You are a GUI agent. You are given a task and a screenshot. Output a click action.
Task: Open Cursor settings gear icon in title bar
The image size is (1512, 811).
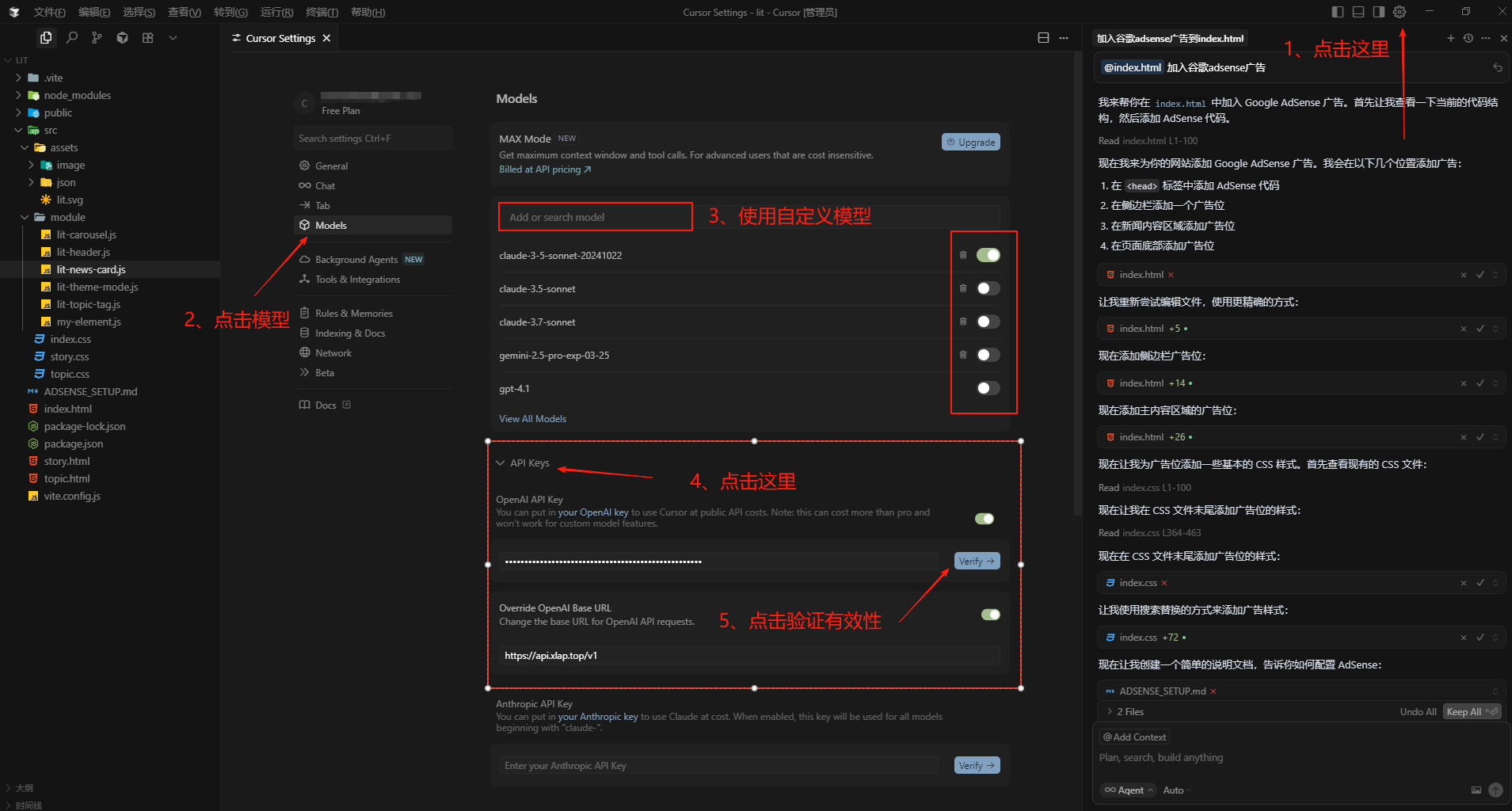[1400, 12]
